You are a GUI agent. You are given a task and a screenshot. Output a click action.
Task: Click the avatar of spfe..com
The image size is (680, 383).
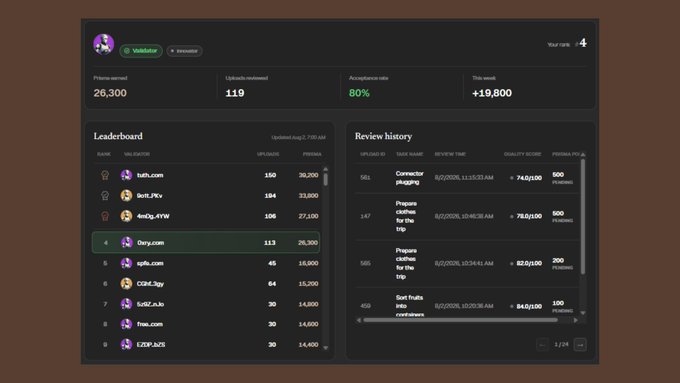[126, 263]
